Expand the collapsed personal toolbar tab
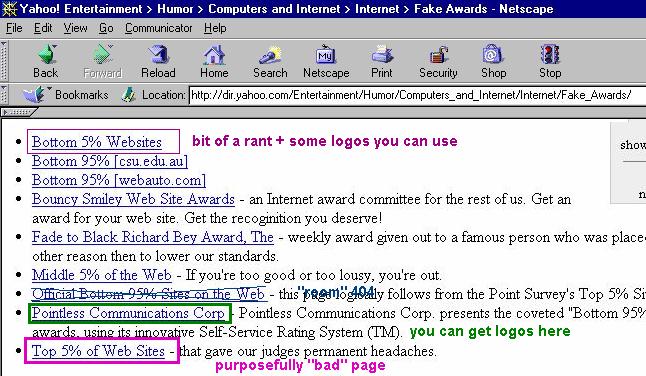Image resolution: width=646 pixels, height=376 pixels. pyautogui.click(x=19, y=112)
